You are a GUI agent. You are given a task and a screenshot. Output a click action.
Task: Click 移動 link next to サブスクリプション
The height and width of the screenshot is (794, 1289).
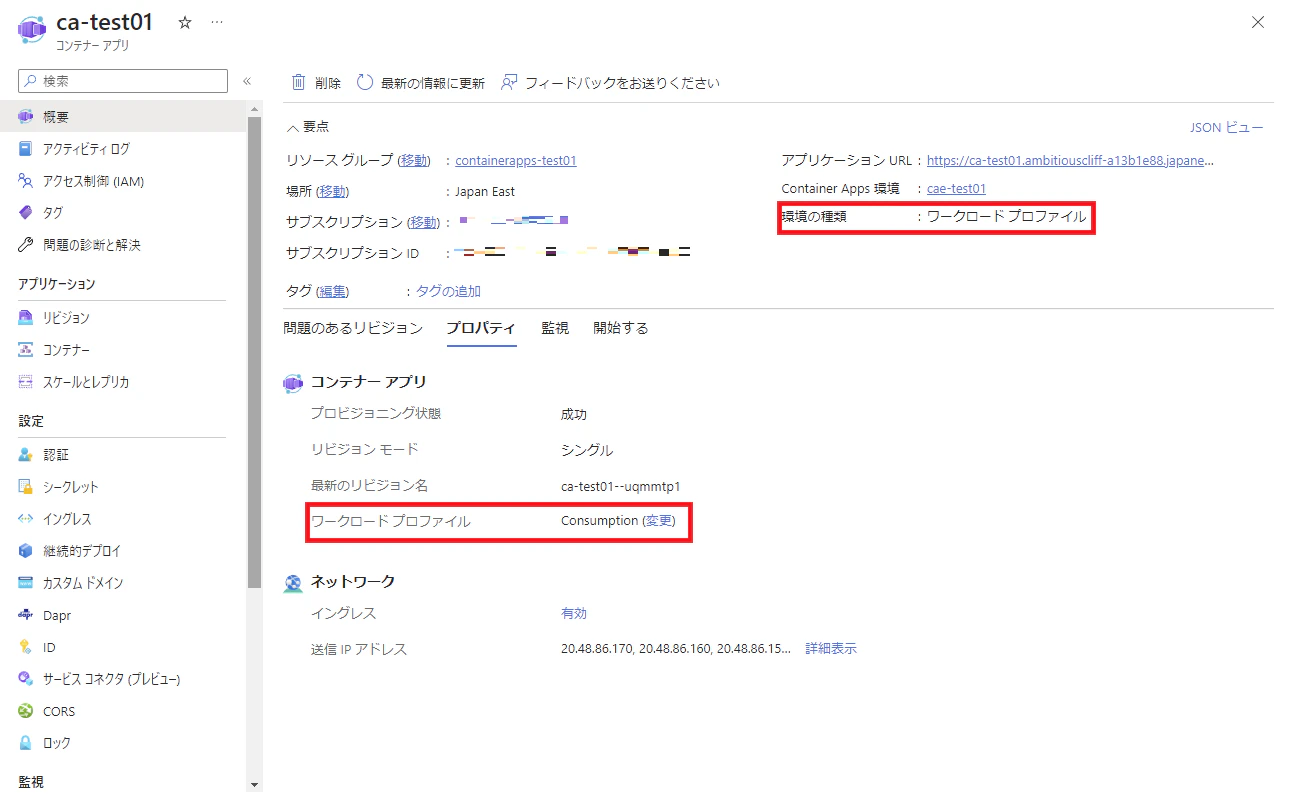pos(423,222)
